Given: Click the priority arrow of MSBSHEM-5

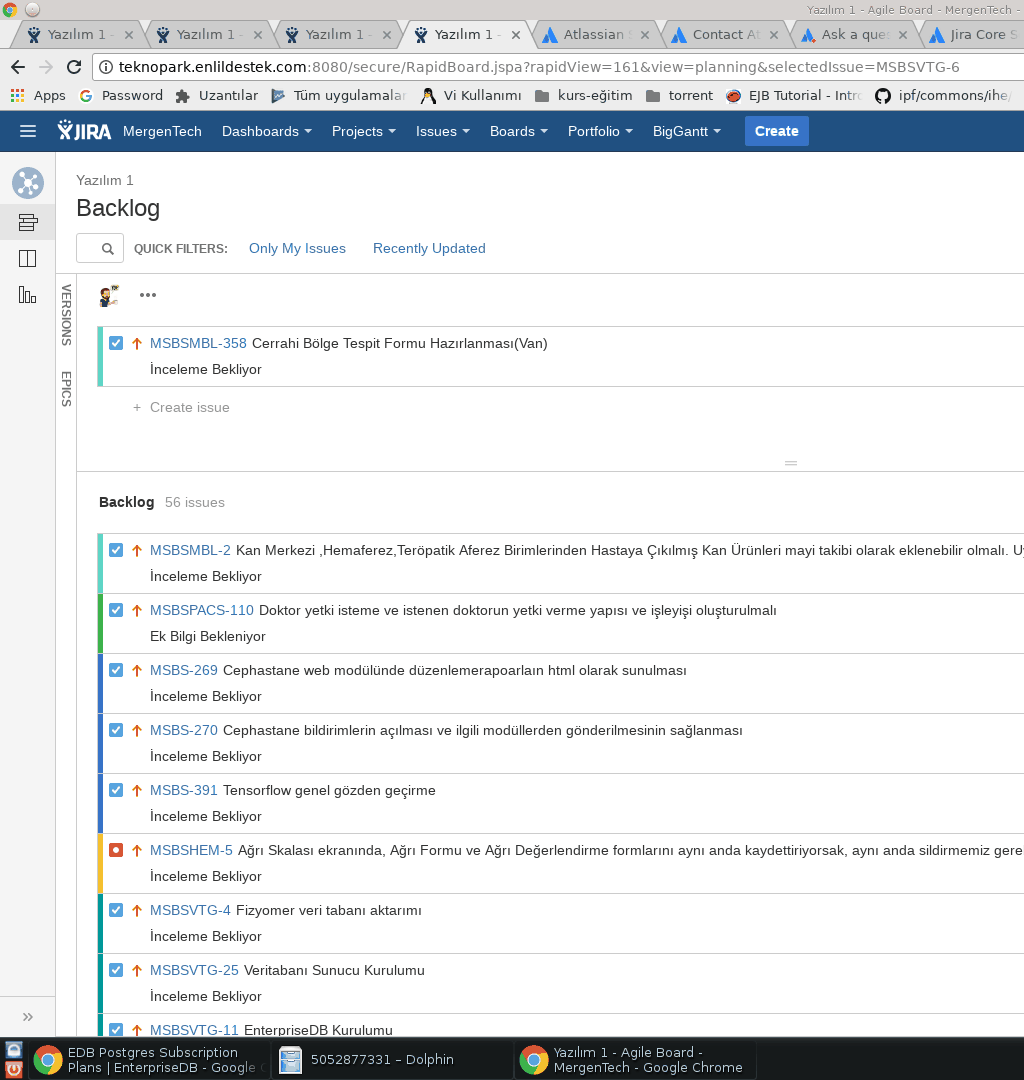Looking at the screenshot, I should point(136,850).
